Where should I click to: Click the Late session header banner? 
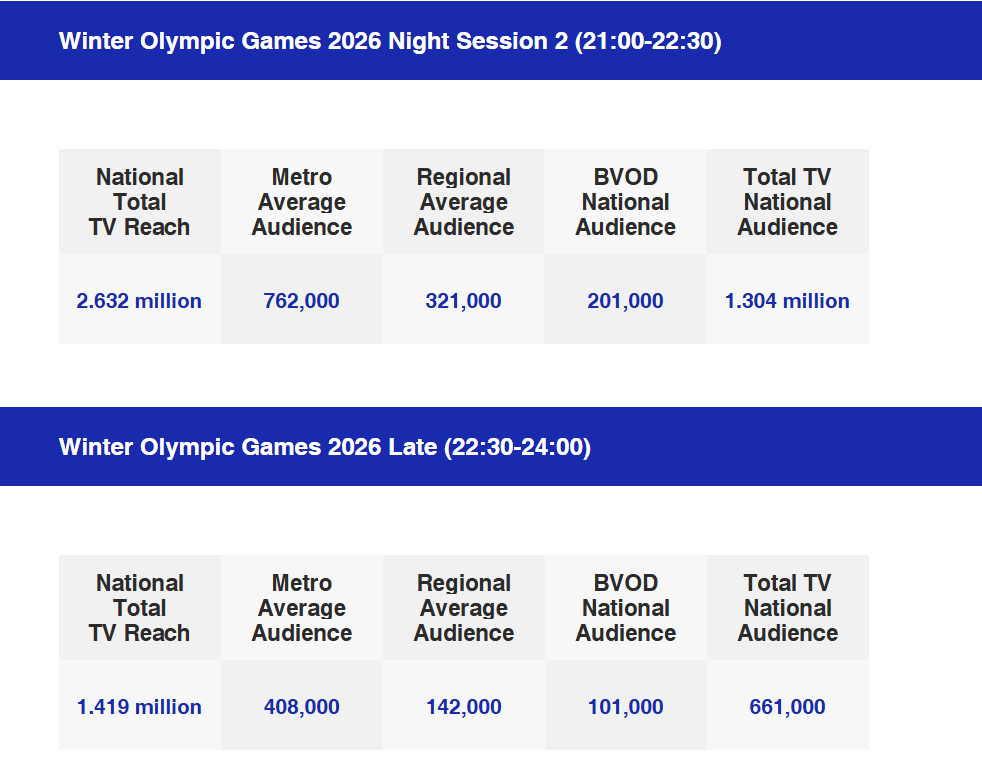(x=325, y=447)
